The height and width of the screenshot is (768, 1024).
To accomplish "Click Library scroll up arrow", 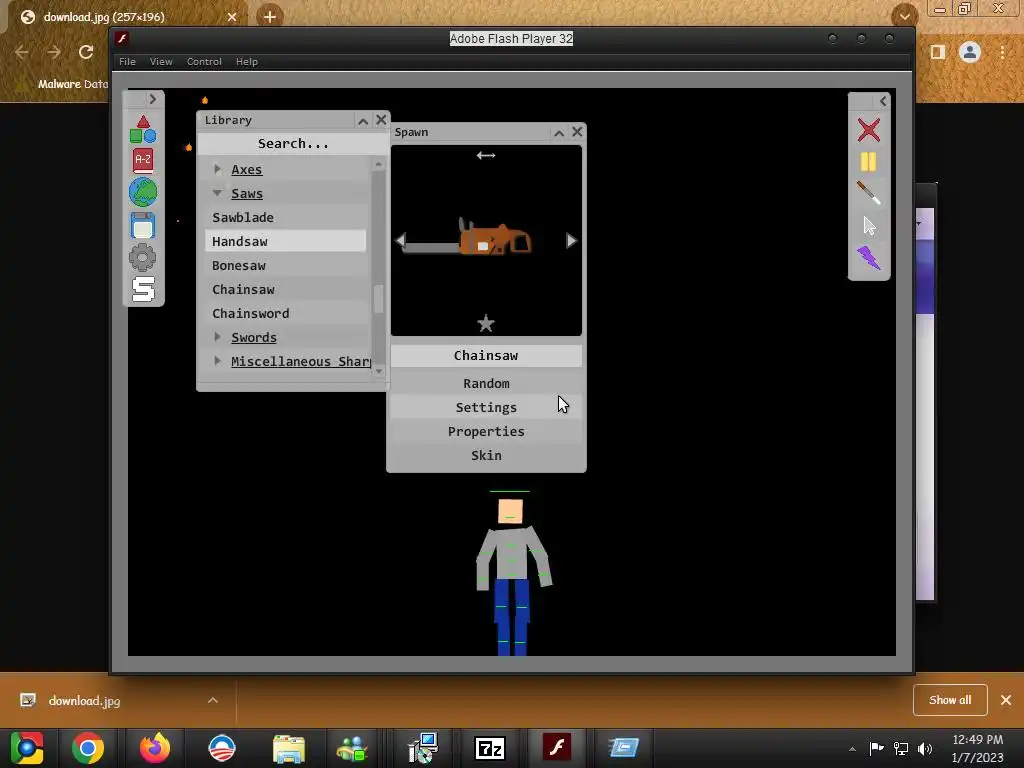I will [x=379, y=165].
